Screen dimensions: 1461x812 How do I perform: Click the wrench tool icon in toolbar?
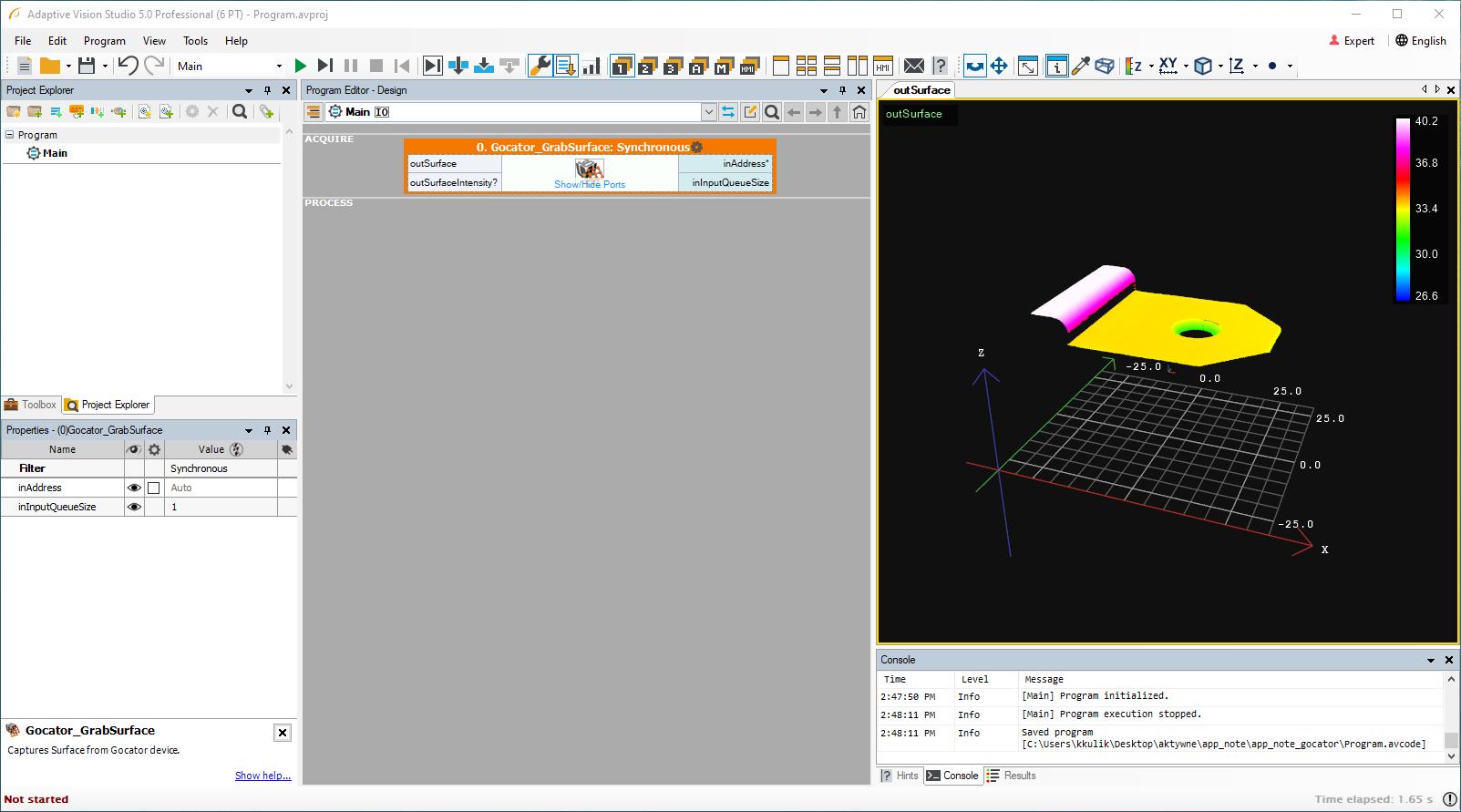540,66
